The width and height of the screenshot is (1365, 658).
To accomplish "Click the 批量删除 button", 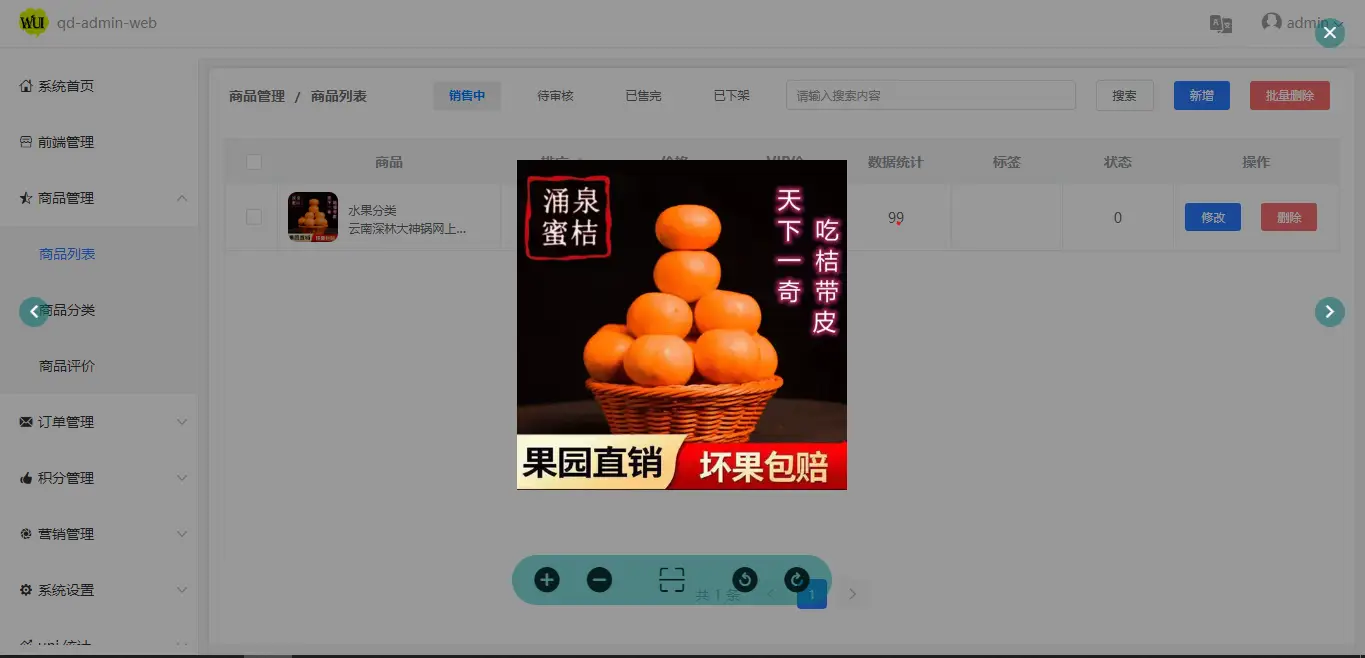I will click(x=1290, y=96).
